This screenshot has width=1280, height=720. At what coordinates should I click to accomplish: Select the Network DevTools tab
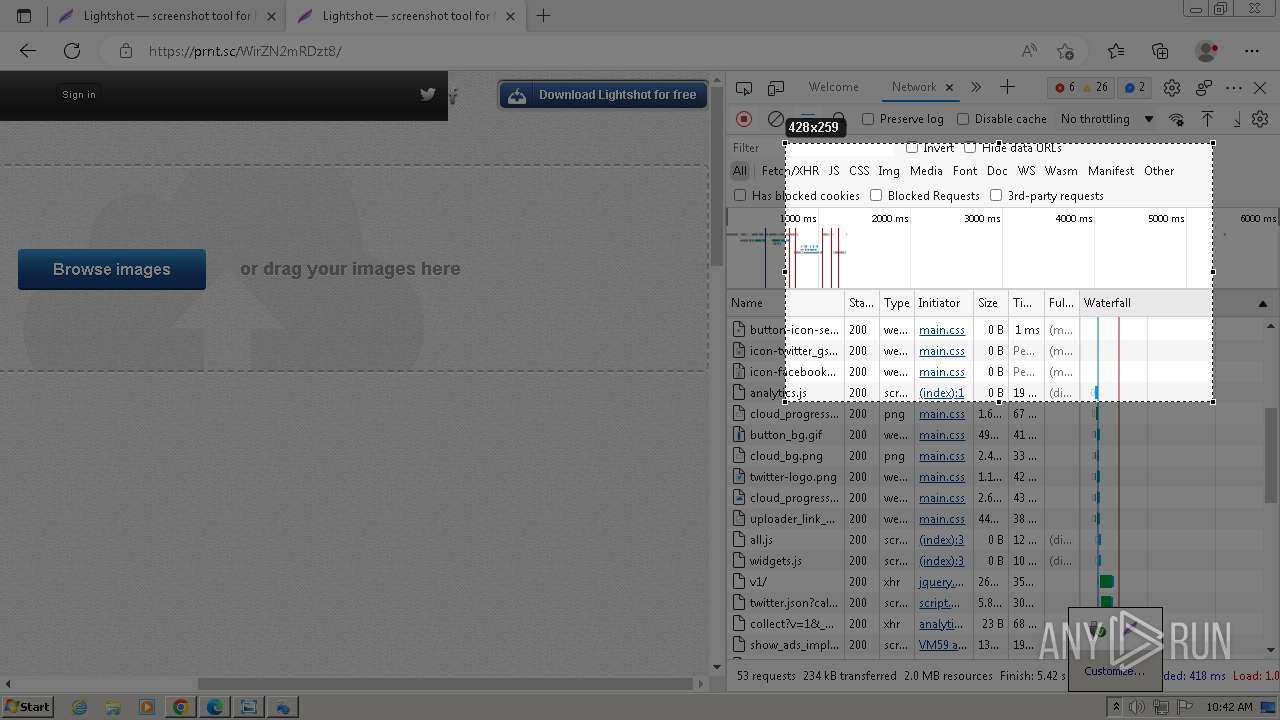click(914, 87)
